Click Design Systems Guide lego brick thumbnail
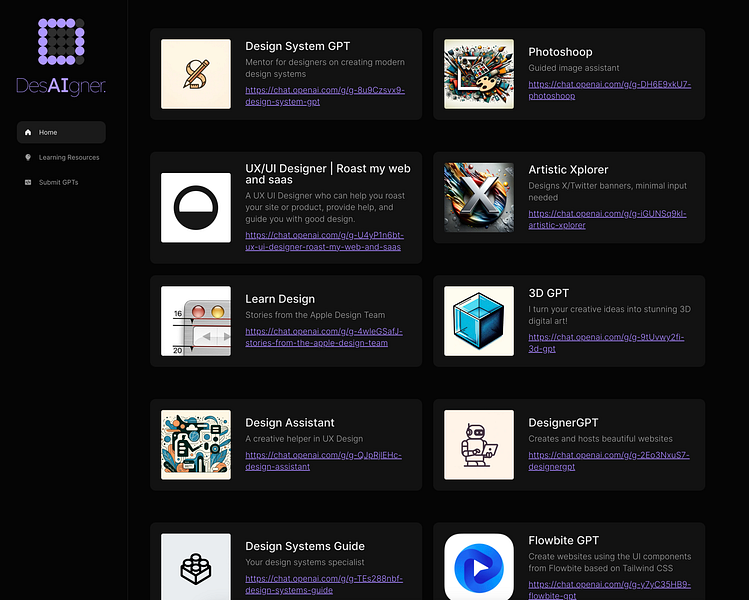749x600 pixels. (196, 567)
